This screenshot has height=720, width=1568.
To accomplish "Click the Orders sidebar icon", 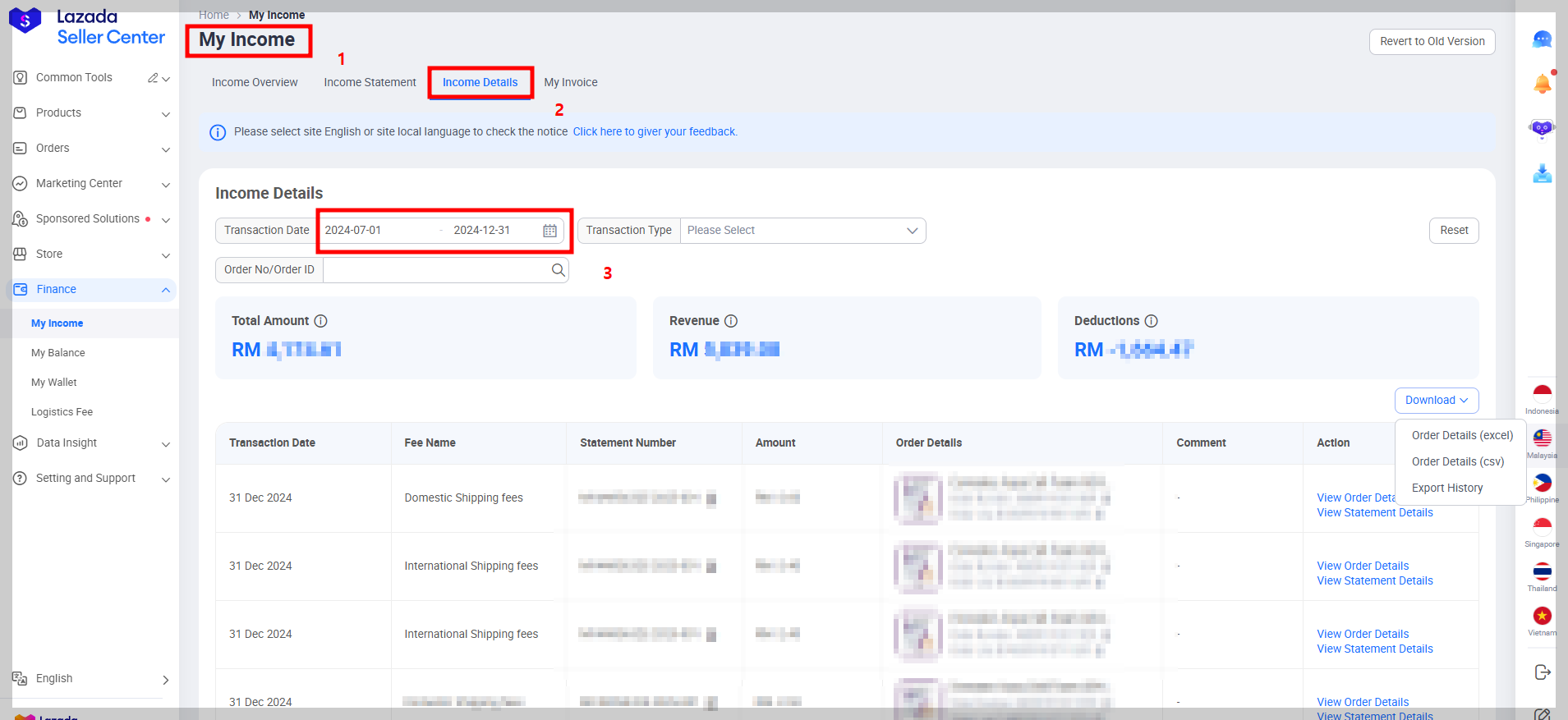I will pos(21,148).
